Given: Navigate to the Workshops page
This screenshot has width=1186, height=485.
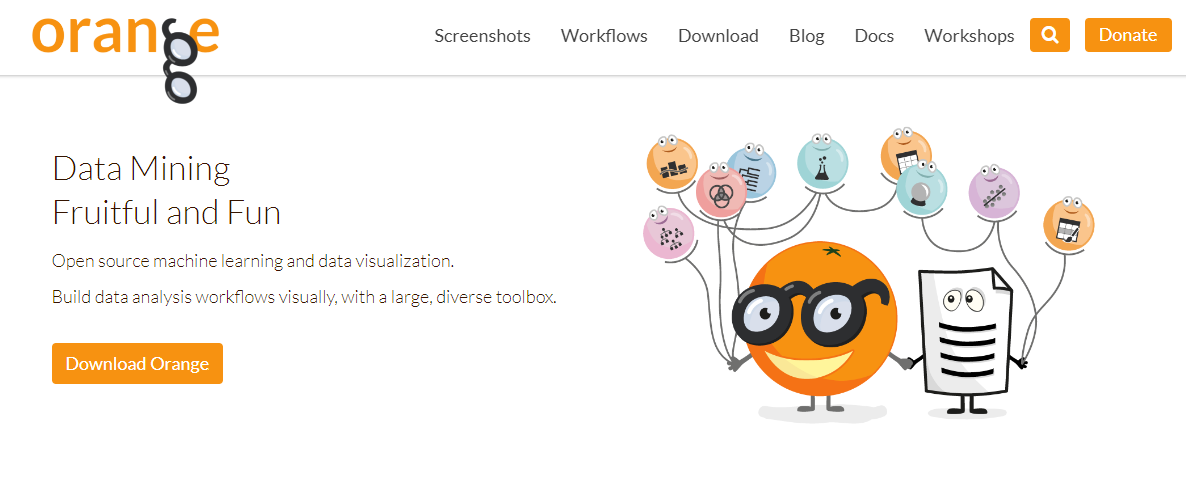Looking at the screenshot, I should click(969, 36).
